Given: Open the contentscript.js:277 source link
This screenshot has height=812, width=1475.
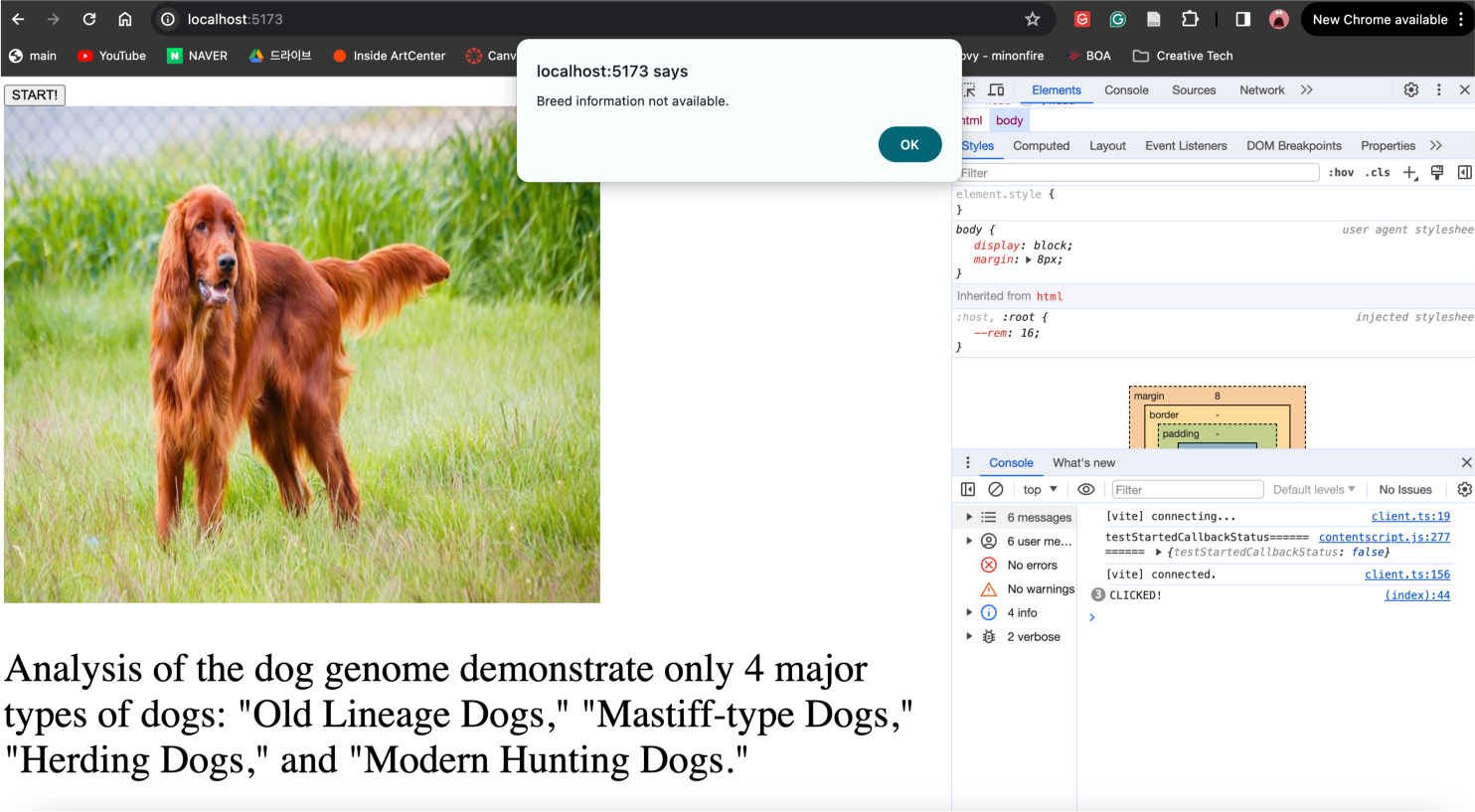Looking at the screenshot, I should coord(1384,538).
